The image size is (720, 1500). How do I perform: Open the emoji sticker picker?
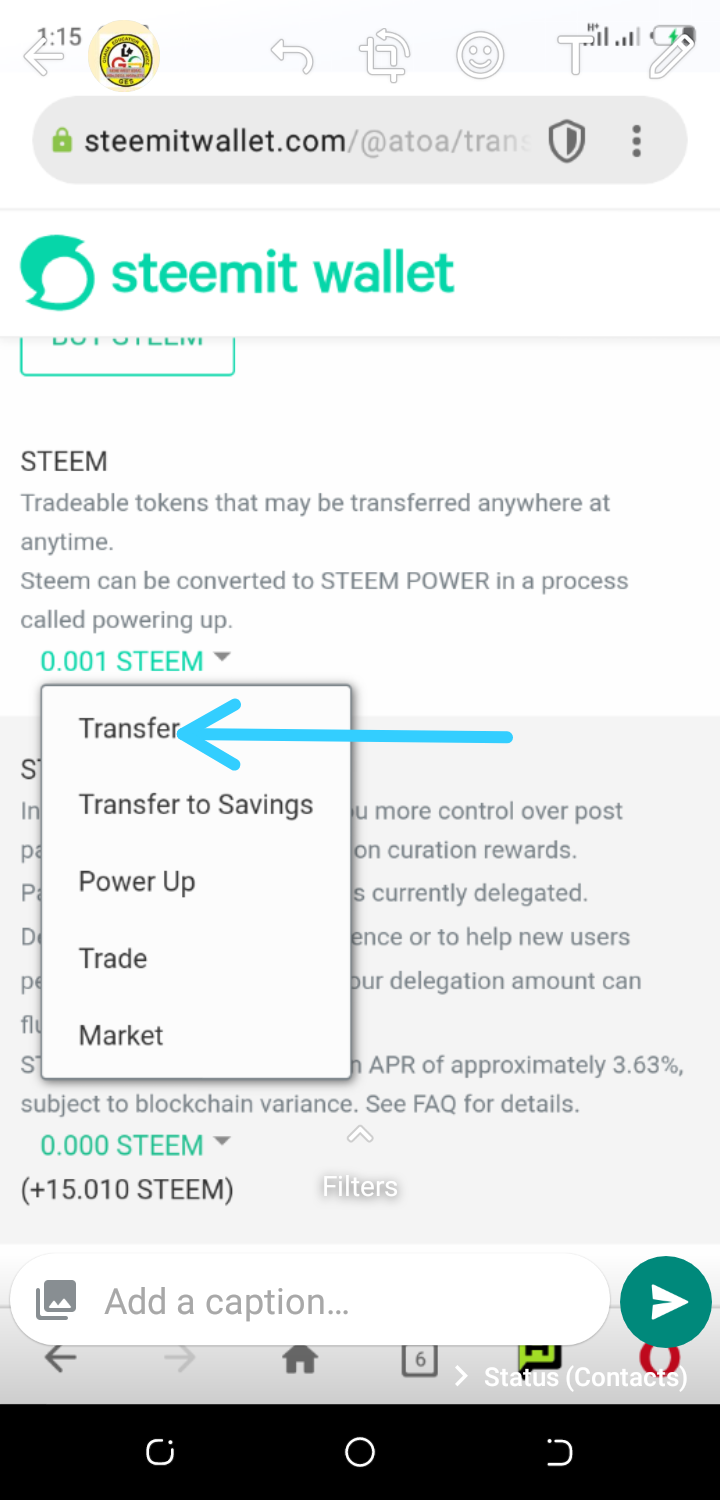pyautogui.click(x=480, y=56)
